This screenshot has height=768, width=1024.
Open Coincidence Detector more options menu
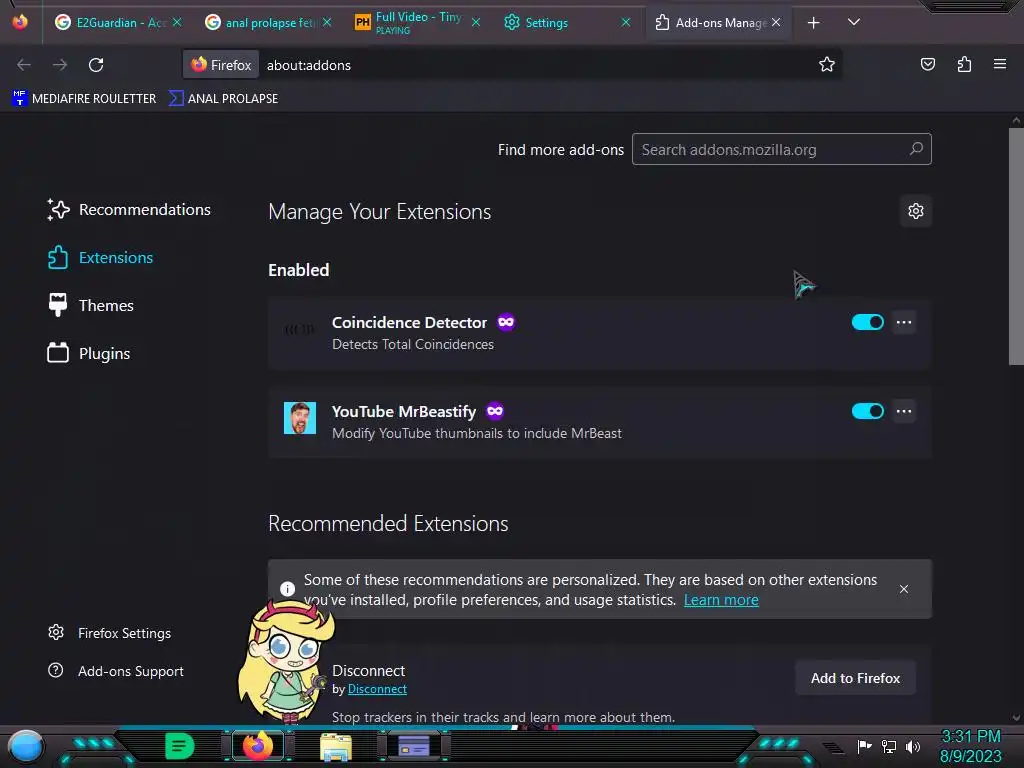pos(904,322)
